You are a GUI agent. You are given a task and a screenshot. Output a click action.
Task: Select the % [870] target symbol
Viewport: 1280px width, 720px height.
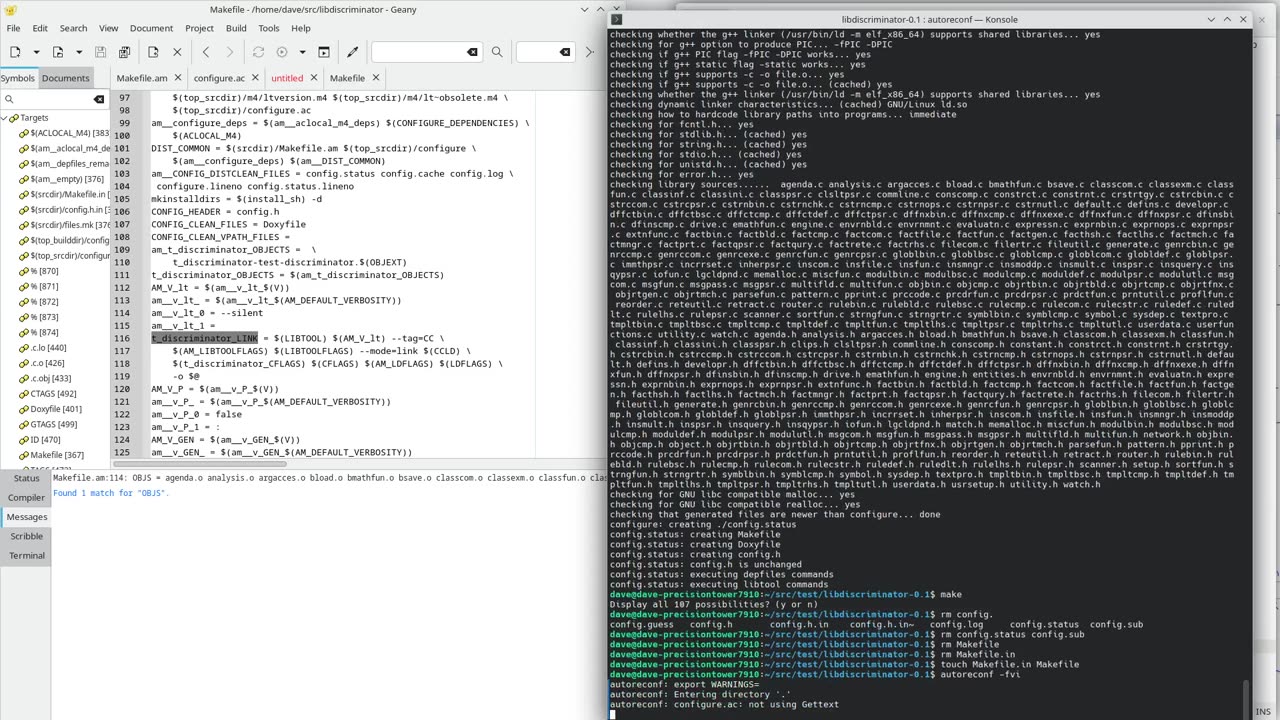(45, 271)
